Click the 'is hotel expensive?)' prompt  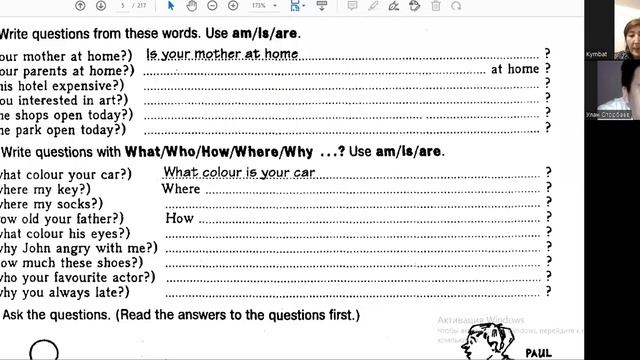(62, 86)
